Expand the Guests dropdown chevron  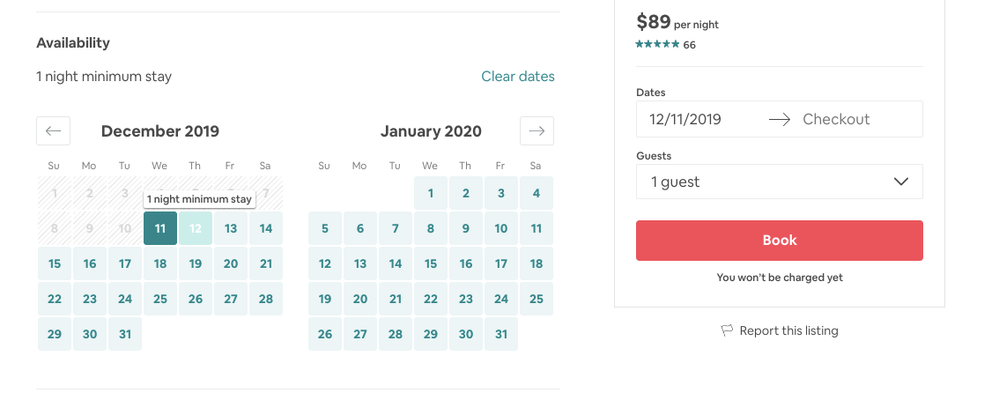pyautogui.click(x=900, y=182)
